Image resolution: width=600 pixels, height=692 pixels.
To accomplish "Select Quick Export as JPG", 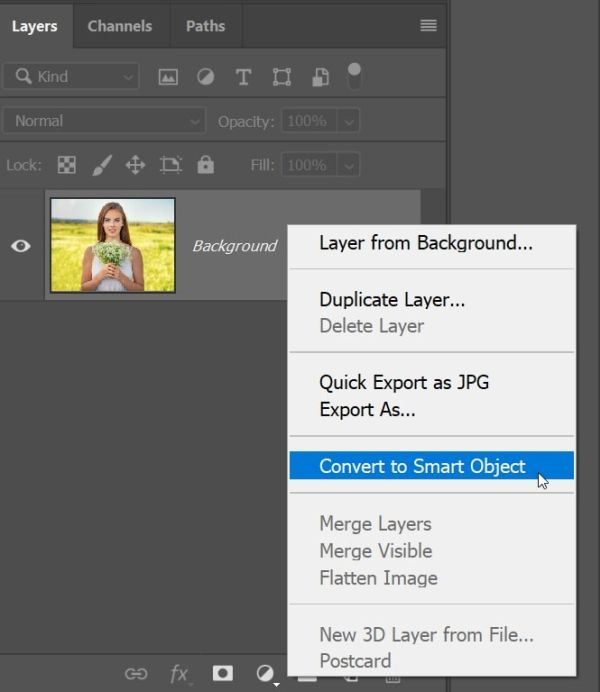I will click(432, 383).
